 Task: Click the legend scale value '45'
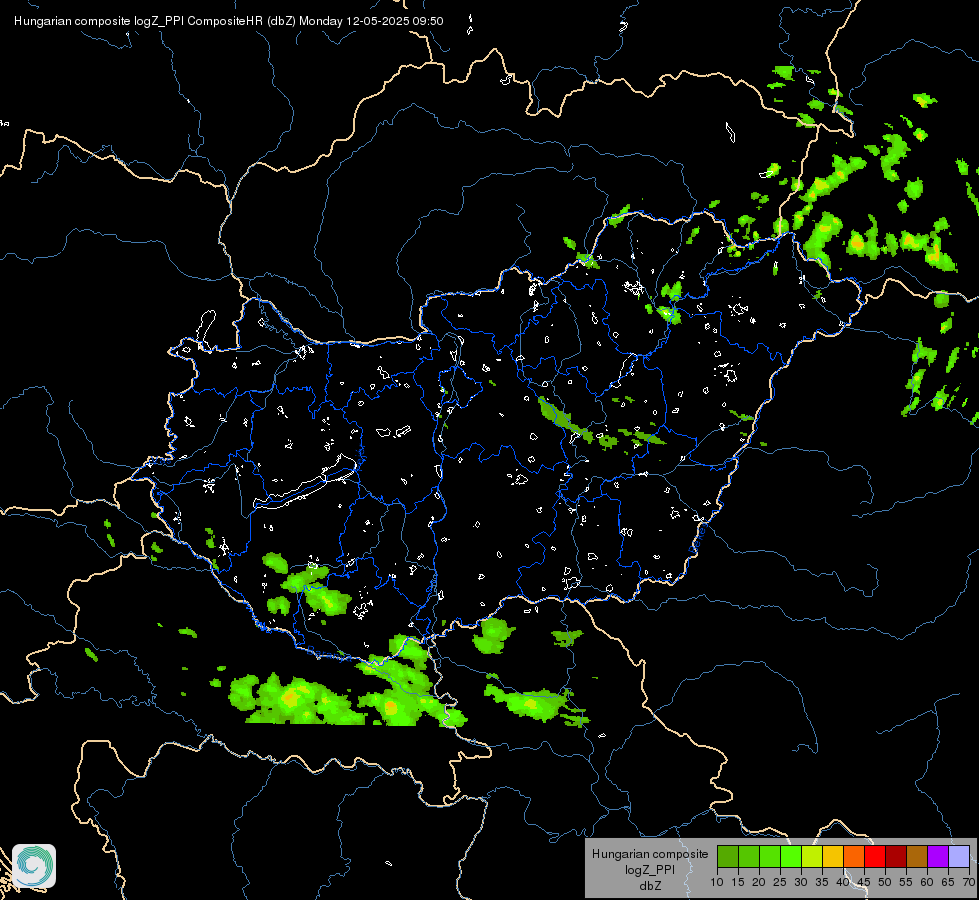tap(864, 883)
